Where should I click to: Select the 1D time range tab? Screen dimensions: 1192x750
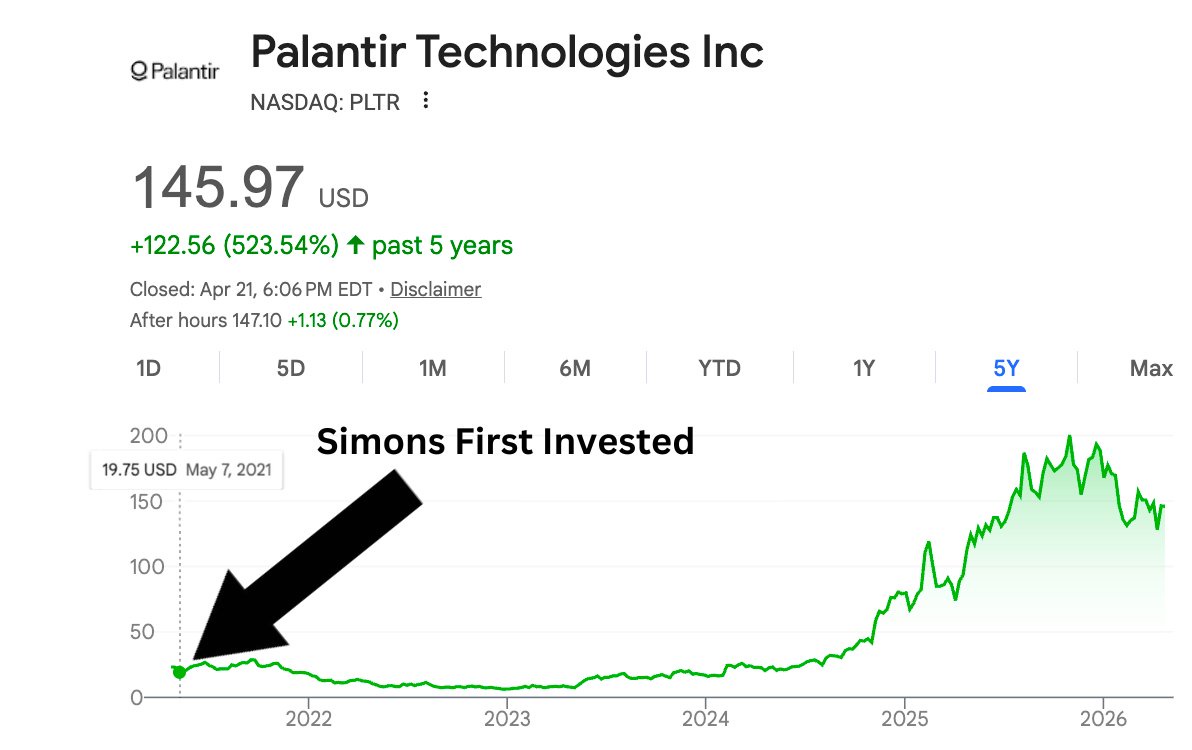click(x=148, y=368)
